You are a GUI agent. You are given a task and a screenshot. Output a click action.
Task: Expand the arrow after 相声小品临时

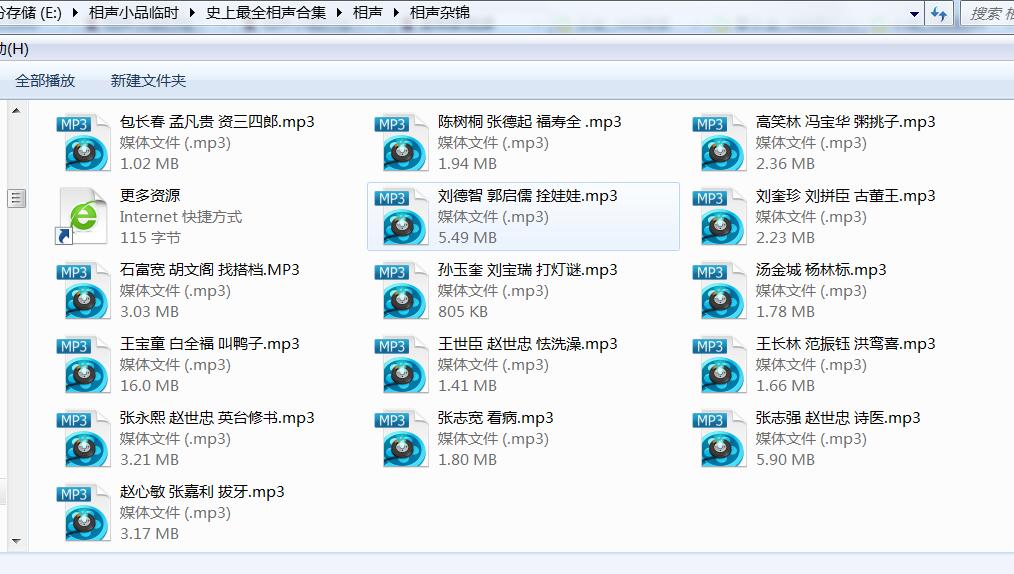(192, 12)
